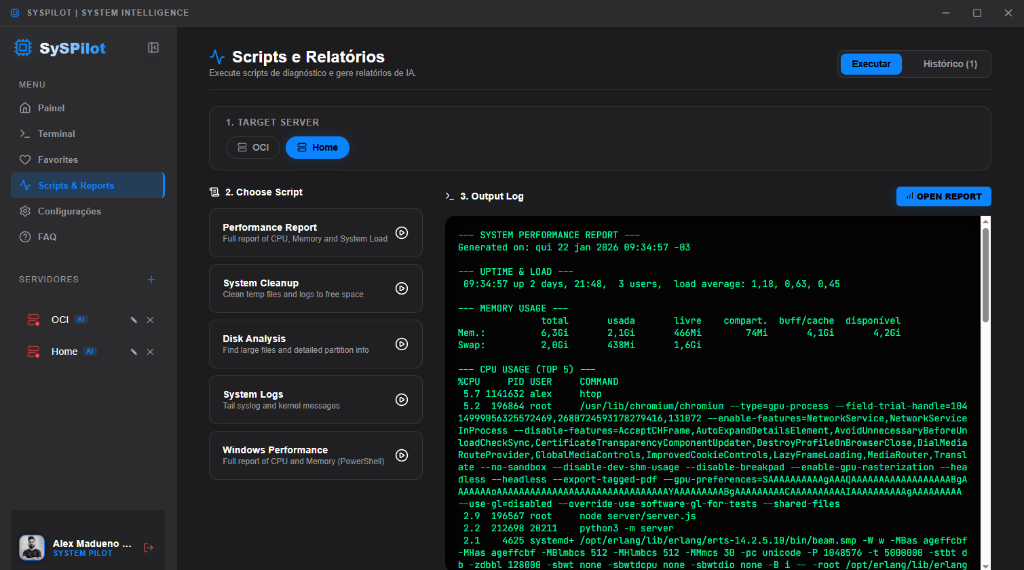The width and height of the screenshot is (1024, 570).
Task: Select the System Cleanup card title
Action: pos(261,283)
